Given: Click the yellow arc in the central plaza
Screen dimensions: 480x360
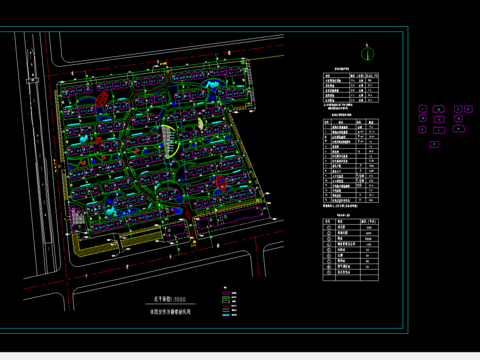Looking at the screenshot, I should 174,141.
